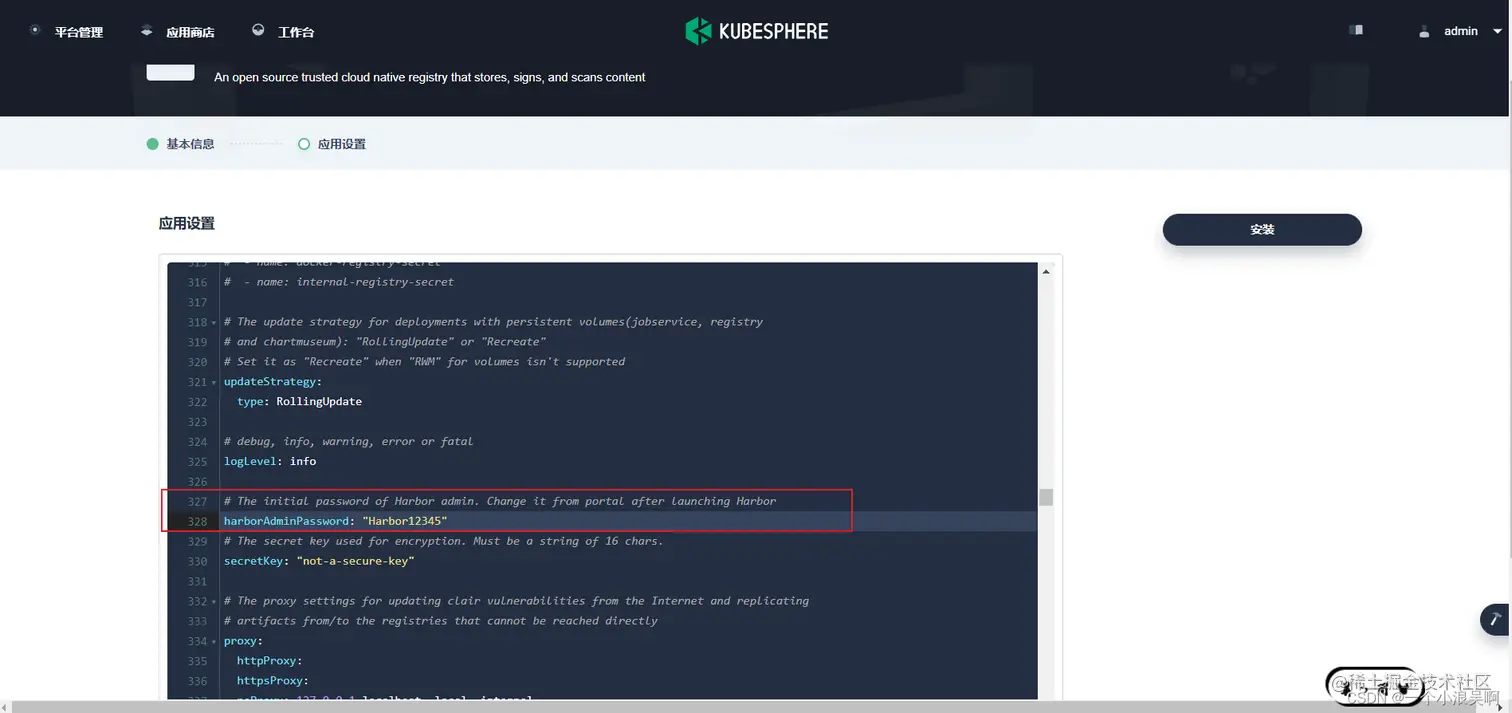Click the workbench icon beside 工作台
The height and width of the screenshot is (713, 1512).
(x=258, y=31)
